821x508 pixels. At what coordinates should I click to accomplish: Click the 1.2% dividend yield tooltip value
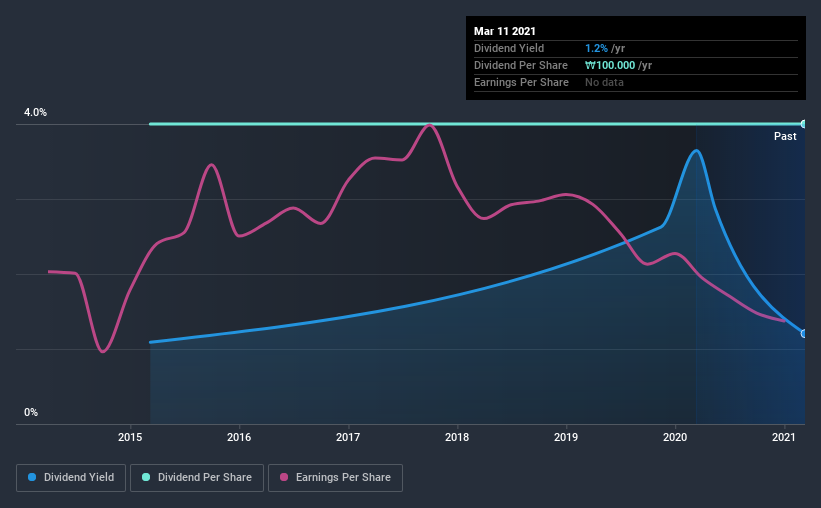(x=594, y=48)
